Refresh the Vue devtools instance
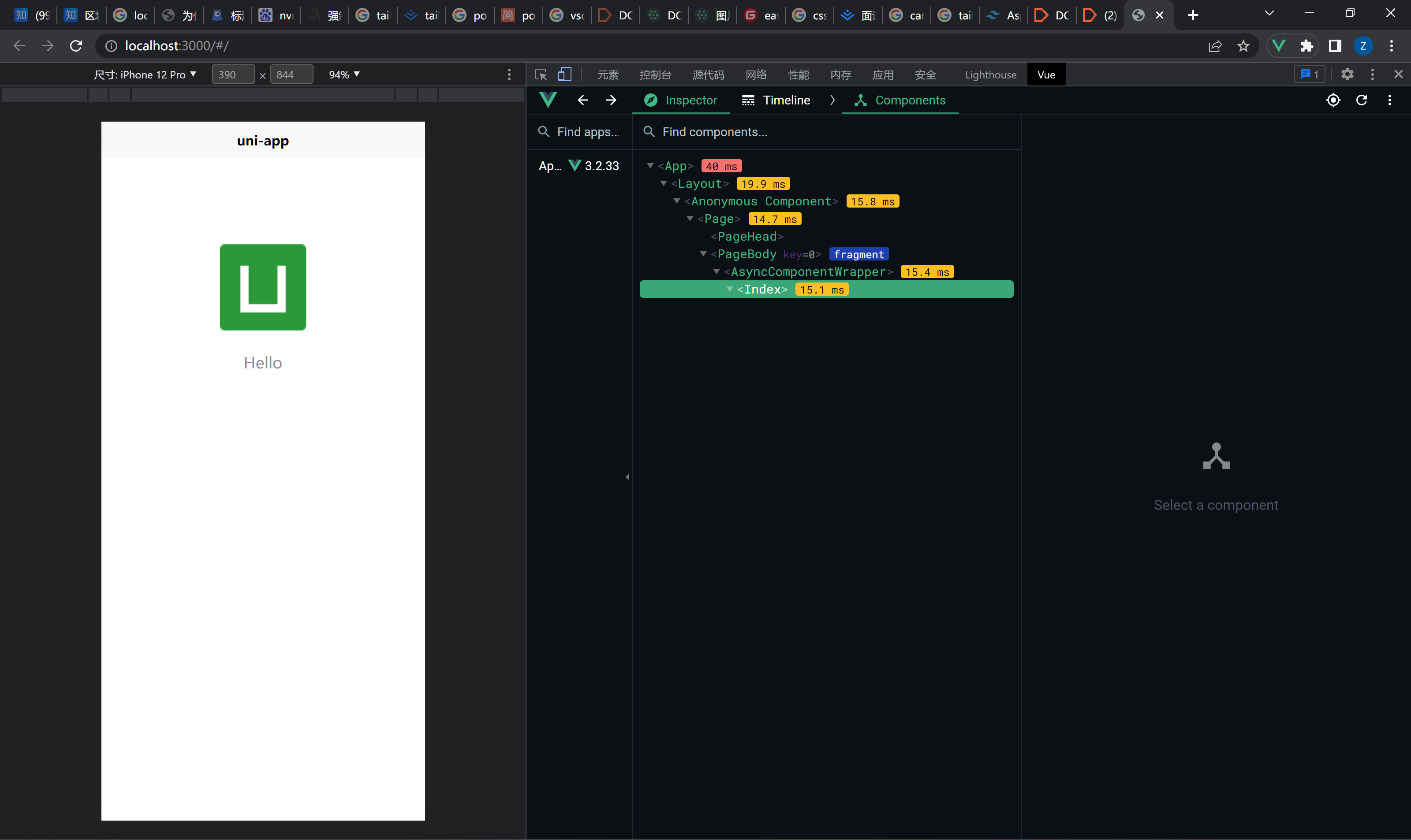This screenshot has width=1411, height=840. coord(1362,100)
